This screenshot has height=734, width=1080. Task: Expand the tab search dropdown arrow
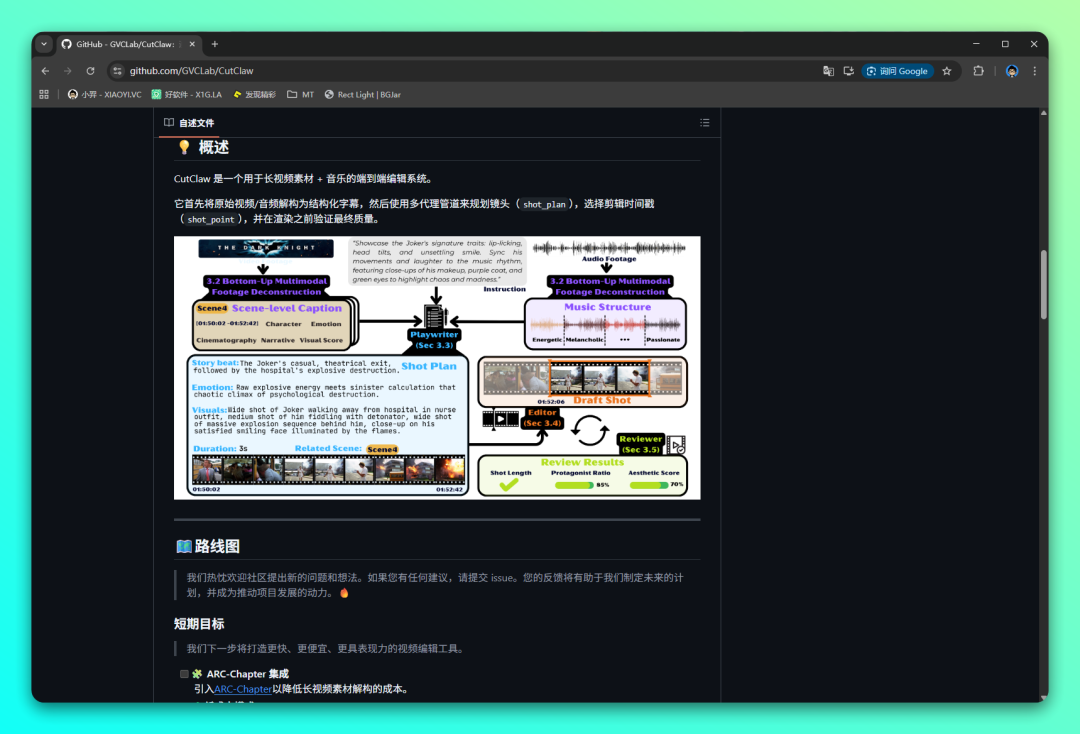(x=44, y=44)
